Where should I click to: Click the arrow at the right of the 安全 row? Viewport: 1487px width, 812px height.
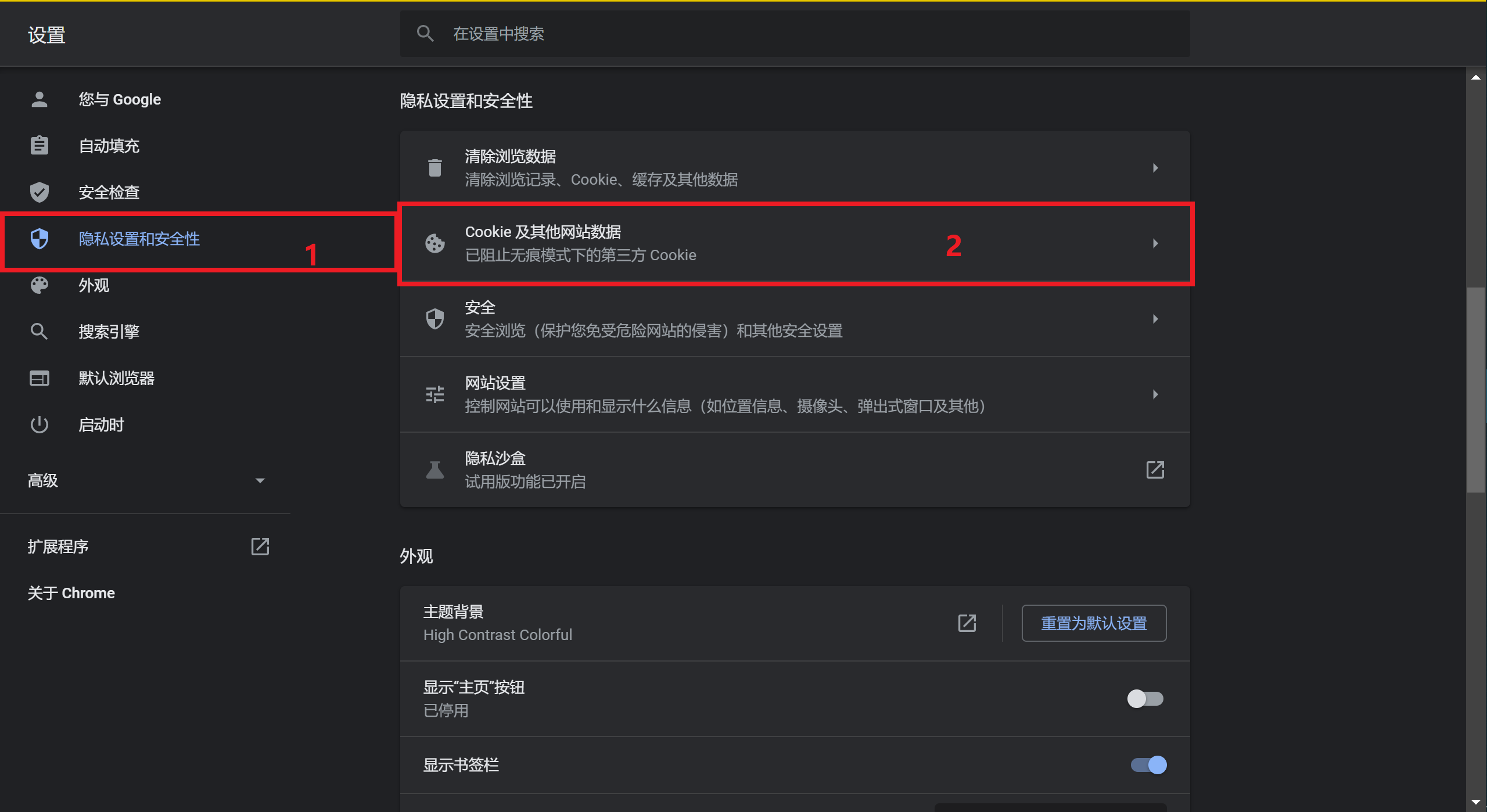pos(1155,319)
